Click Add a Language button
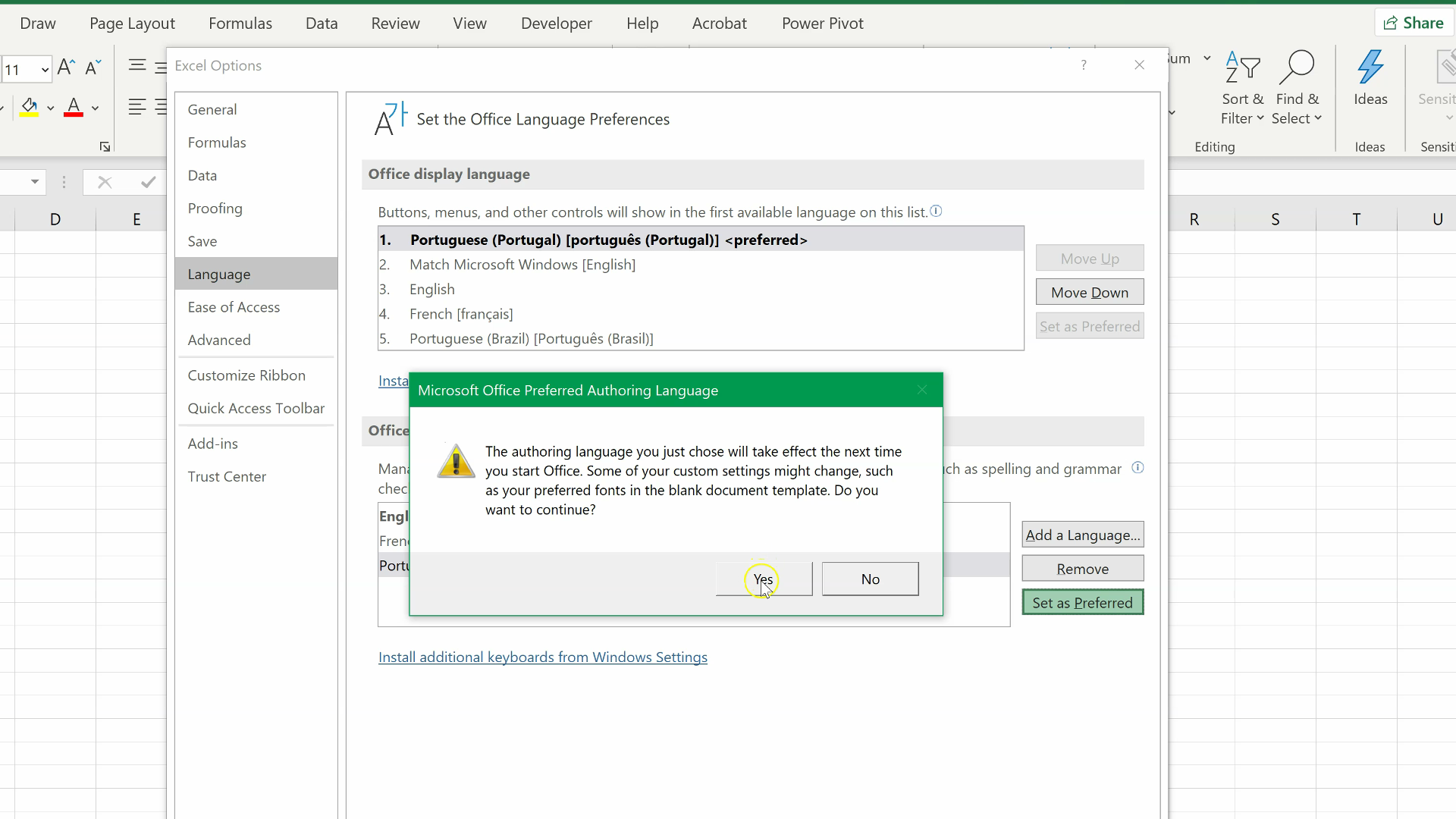 (1083, 534)
